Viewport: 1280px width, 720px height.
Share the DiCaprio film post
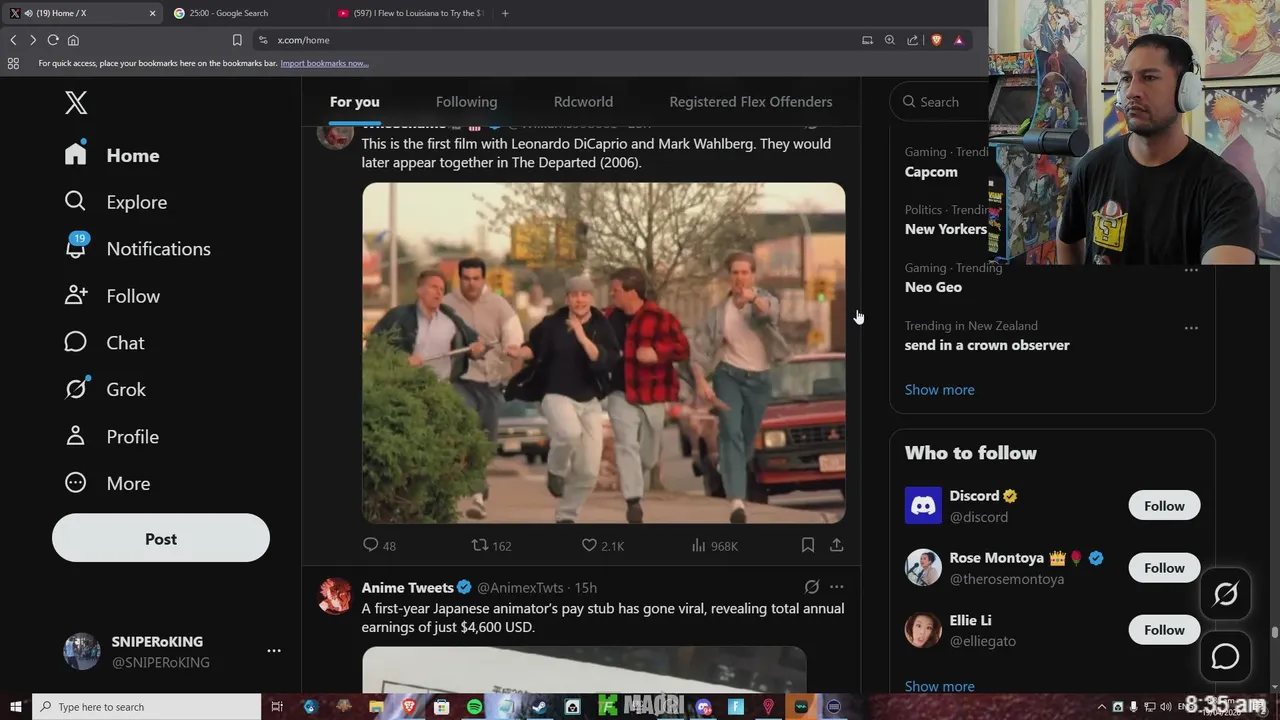click(837, 545)
